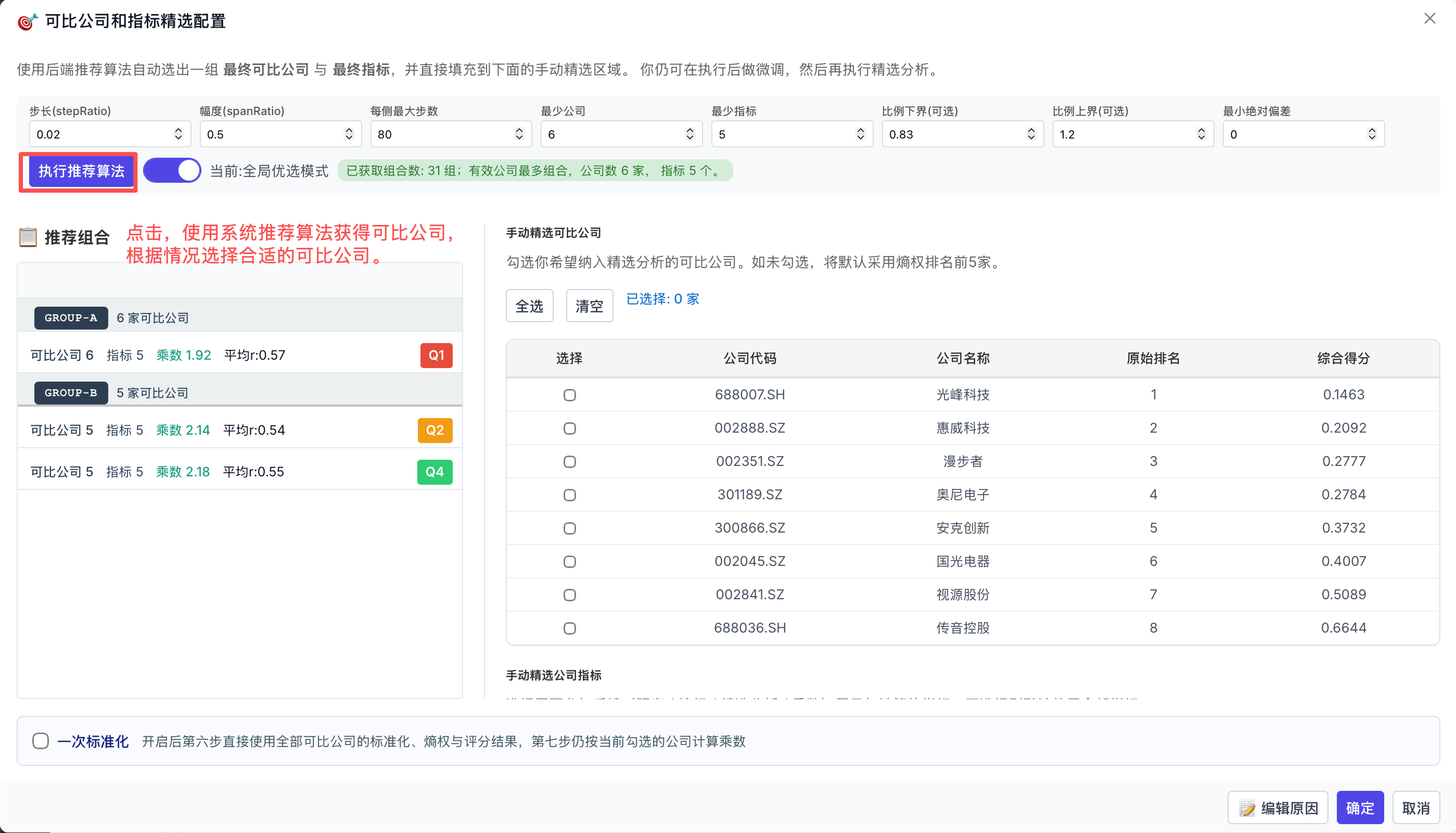Click the 清空 button
Screen dimensions: 1456x833
click(590, 306)
